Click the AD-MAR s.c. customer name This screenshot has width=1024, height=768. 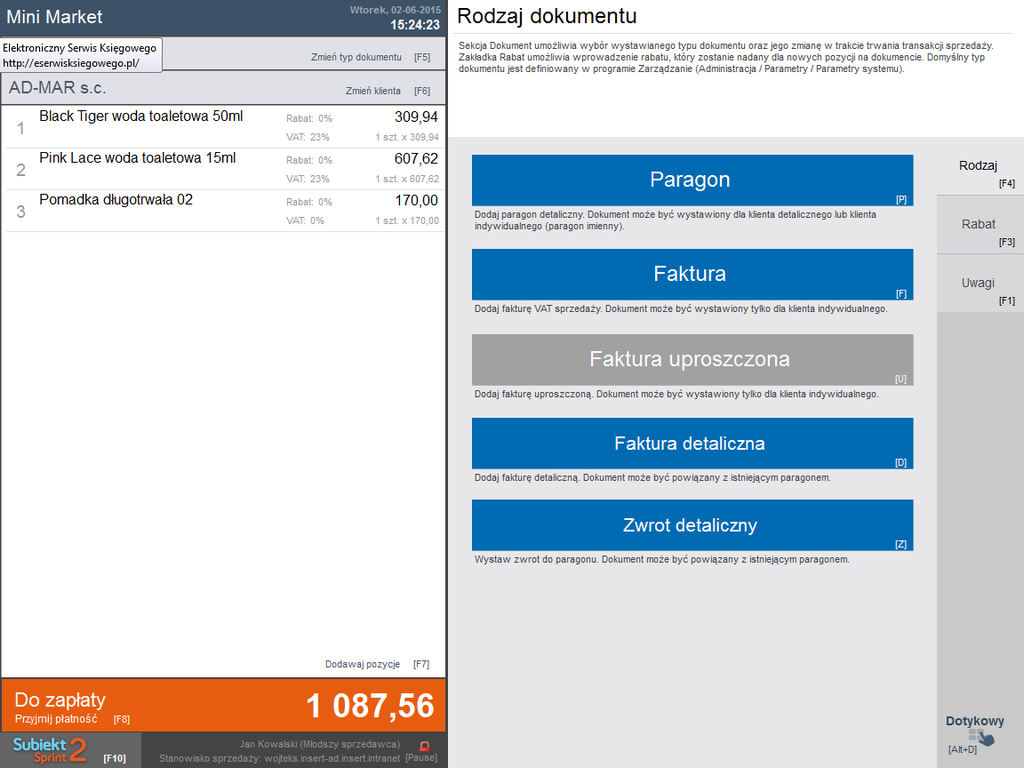(57, 88)
